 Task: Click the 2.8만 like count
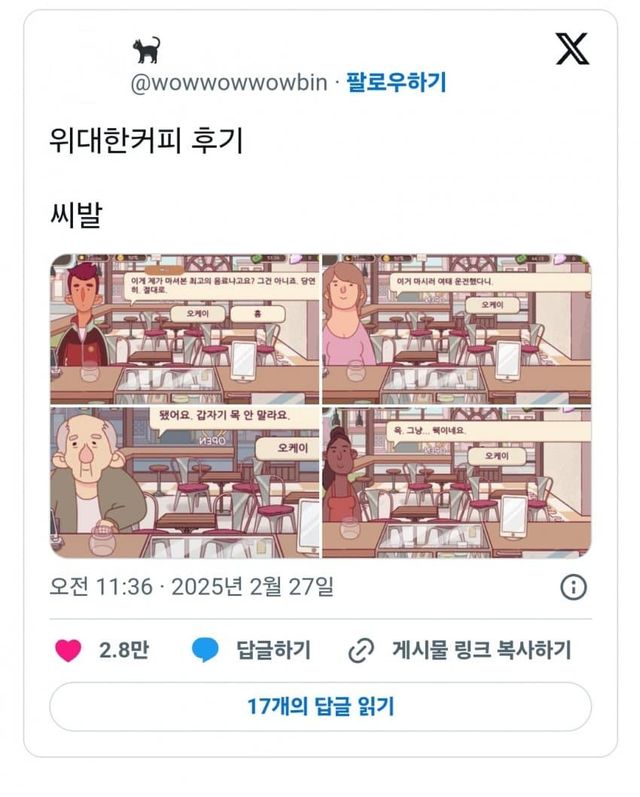coord(124,650)
